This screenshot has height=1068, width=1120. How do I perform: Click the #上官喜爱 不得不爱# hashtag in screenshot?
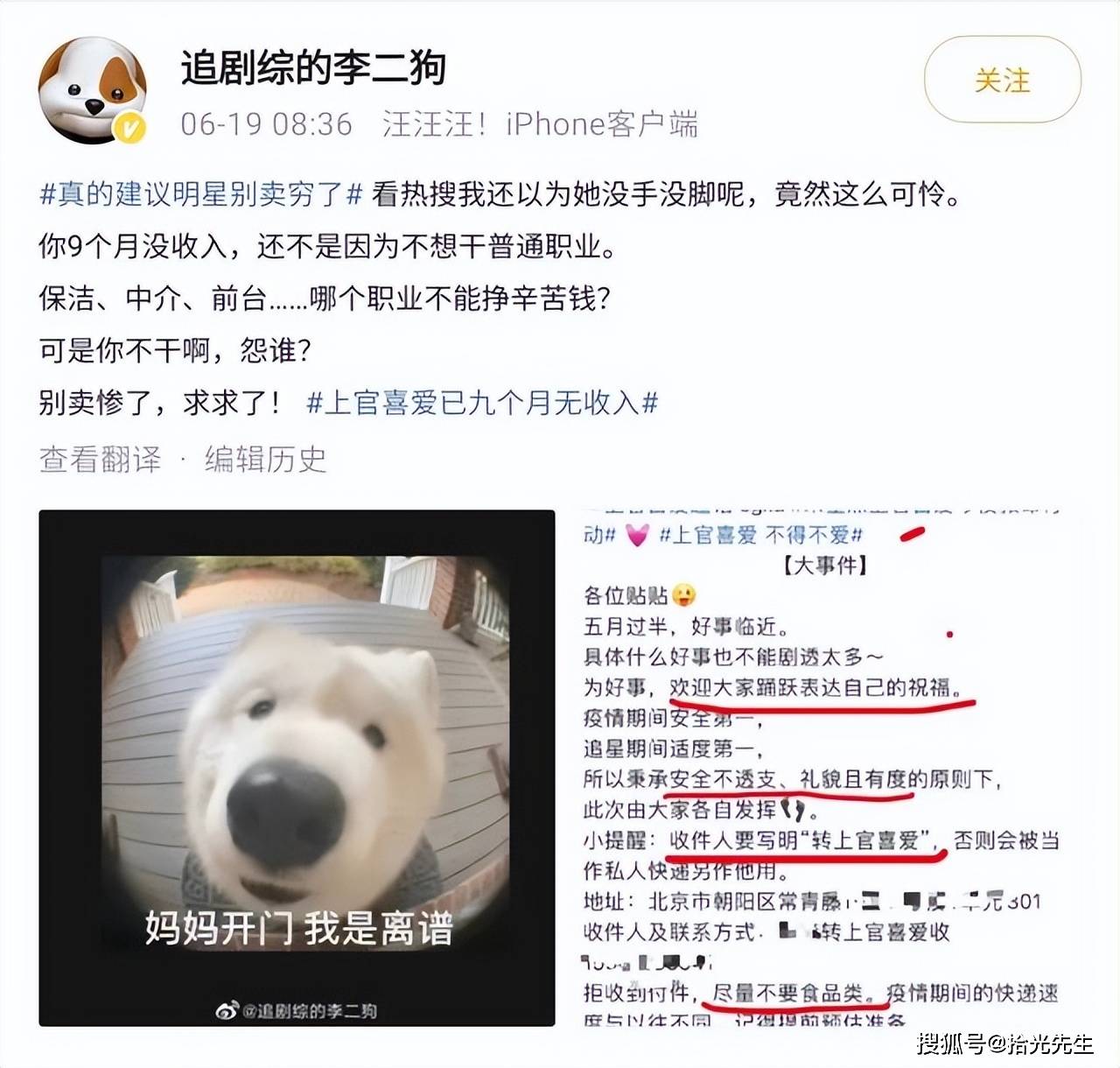tap(760, 535)
